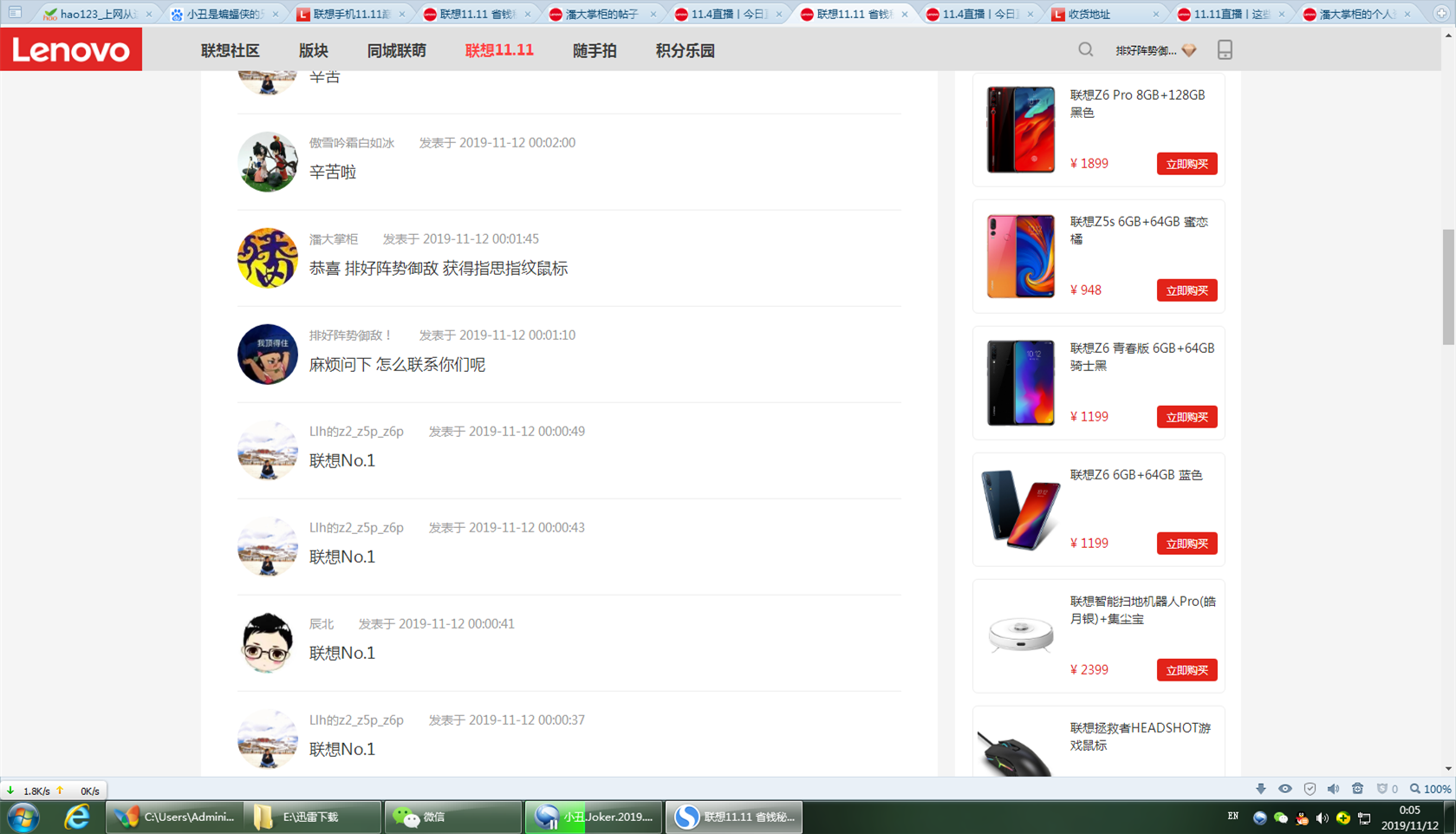Switch to the 收货地址 tab
This screenshot has width=1456, height=834.
(x=1102, y=14)
